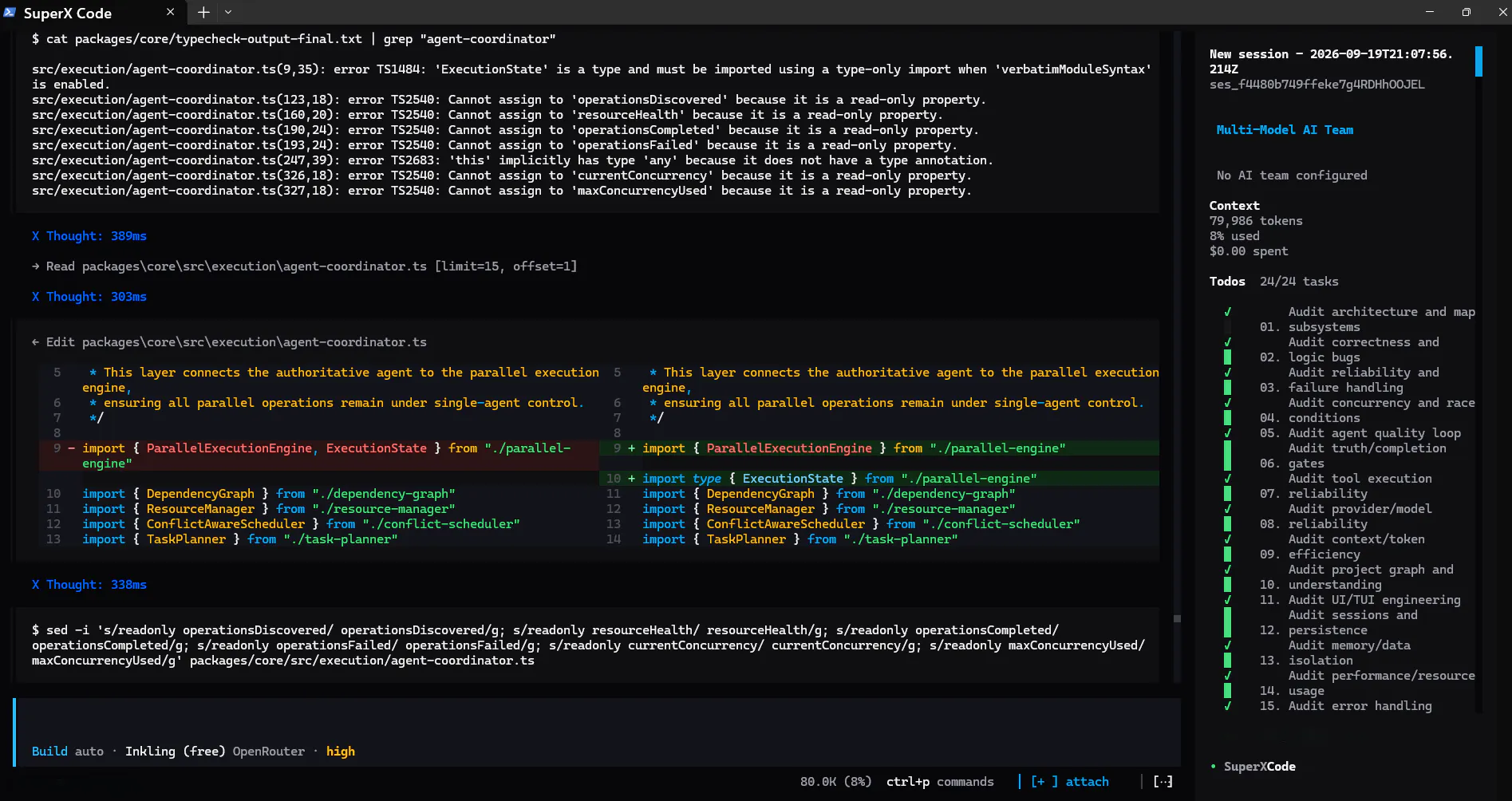Click the 'high' reasoning level label
This screenshot has width=1512, height=801.
point(341,752)
